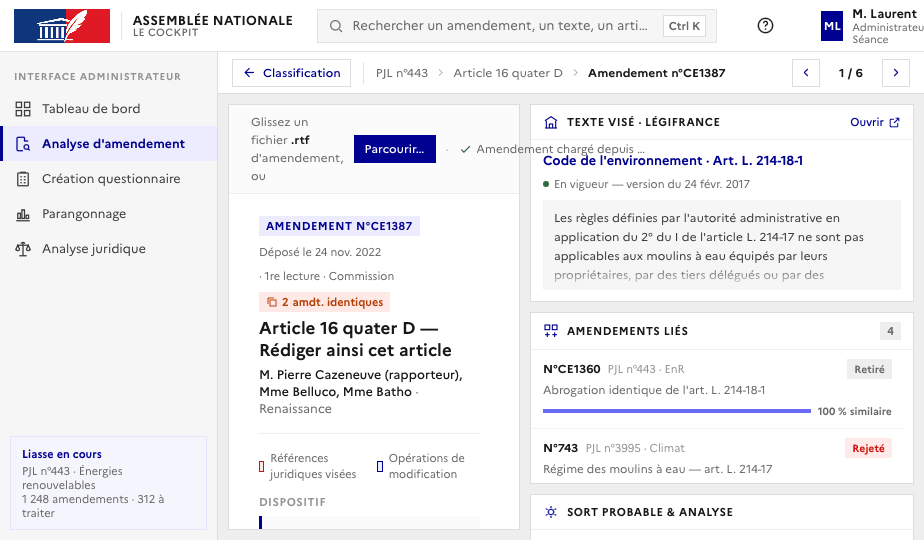The width and height of the screenshot is (924, 540).
Task: Click the AMENDEMENT N°CE1387 label
Action: (x=339, y=226)
